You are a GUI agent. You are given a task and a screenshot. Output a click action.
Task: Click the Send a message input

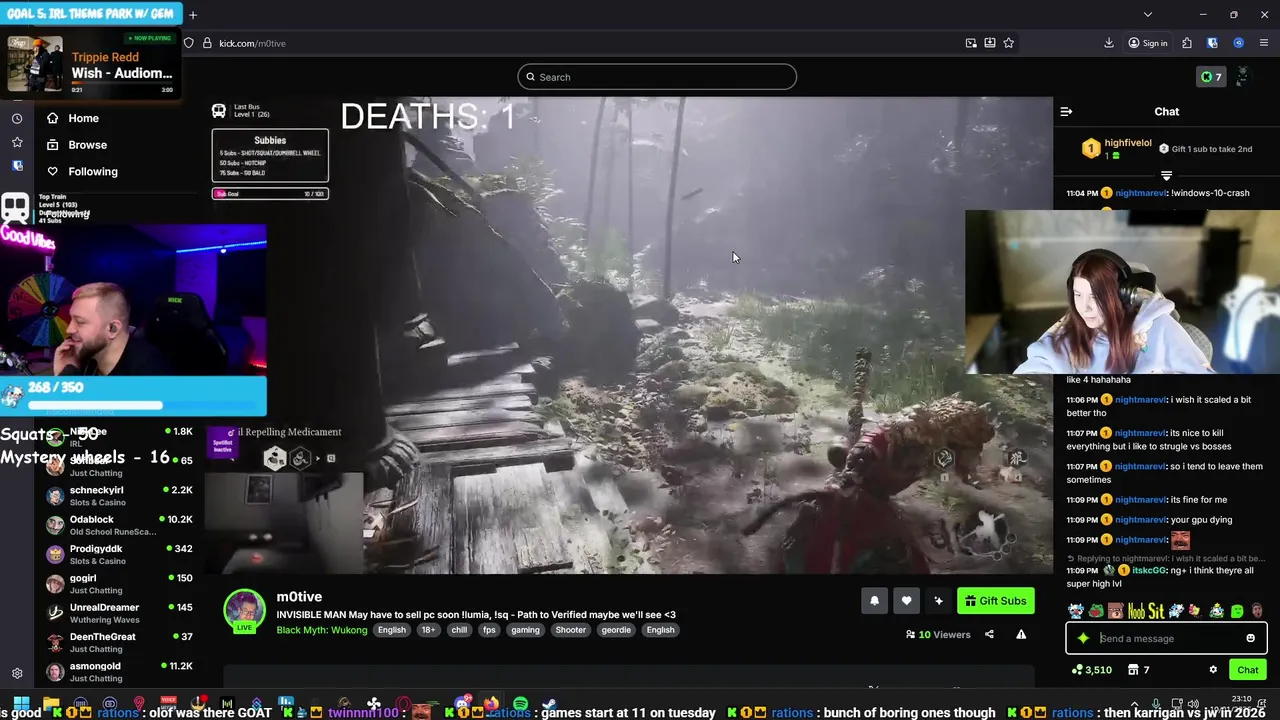(x=1166, y=638)
